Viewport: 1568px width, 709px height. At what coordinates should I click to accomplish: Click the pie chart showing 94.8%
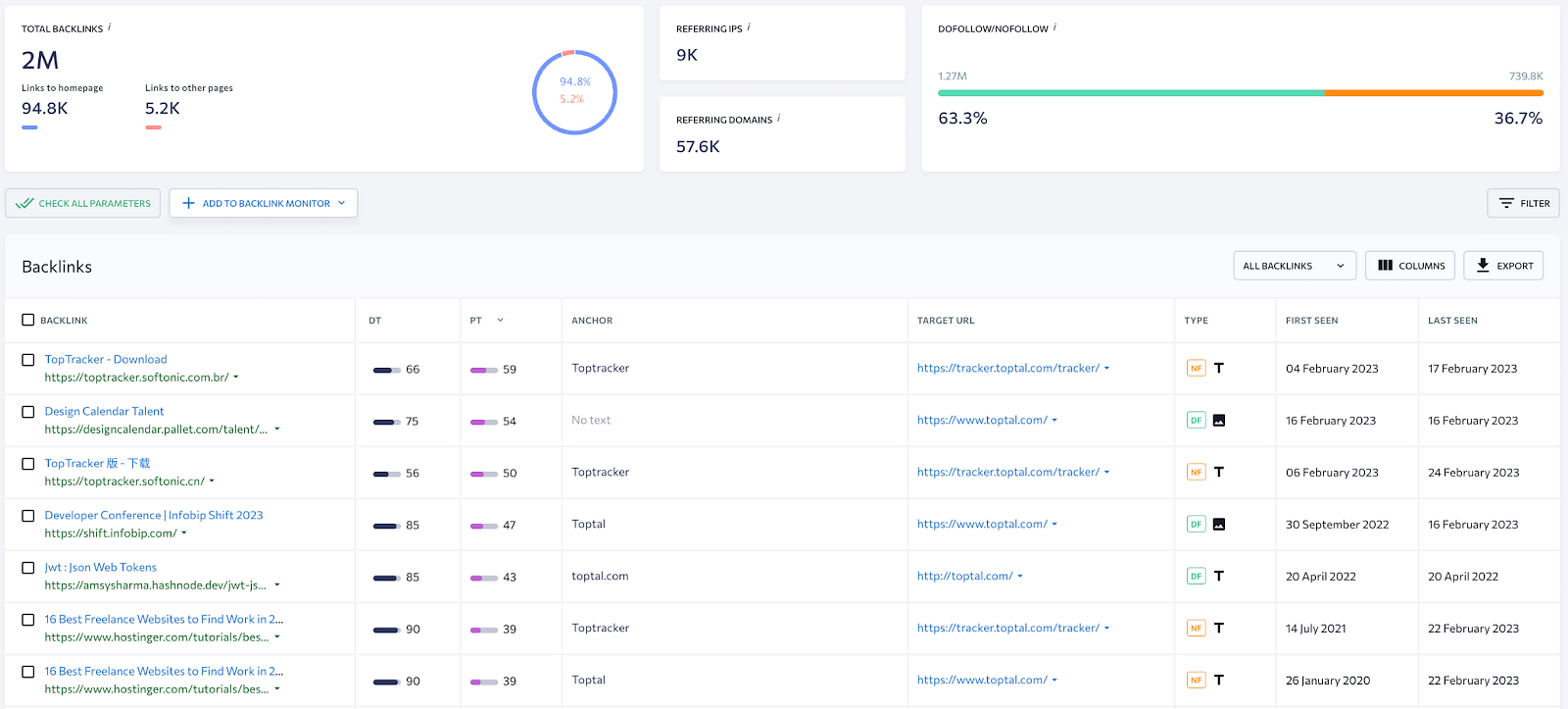(574, 92)
